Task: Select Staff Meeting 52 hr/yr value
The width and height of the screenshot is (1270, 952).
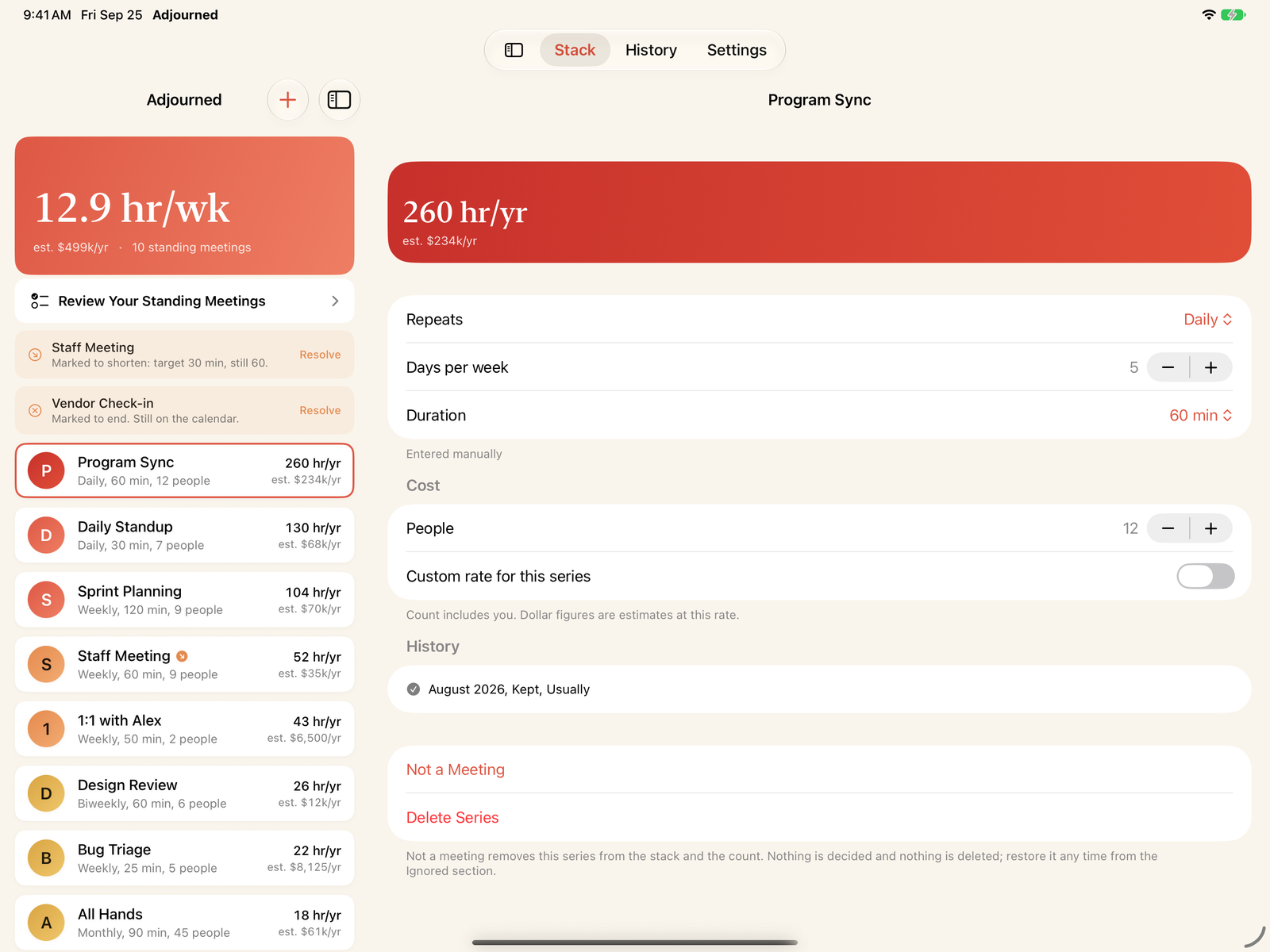Action: (317, 657)
